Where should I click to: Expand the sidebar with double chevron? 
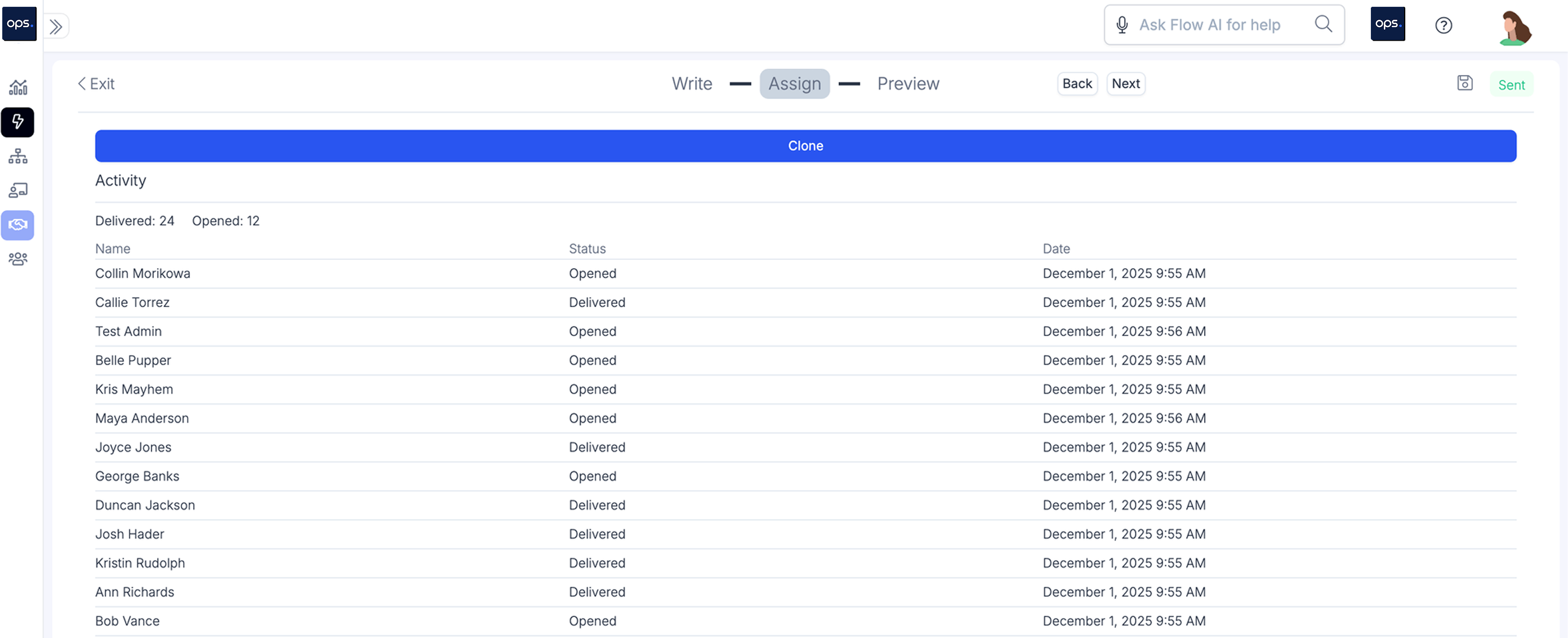point(56,26)
